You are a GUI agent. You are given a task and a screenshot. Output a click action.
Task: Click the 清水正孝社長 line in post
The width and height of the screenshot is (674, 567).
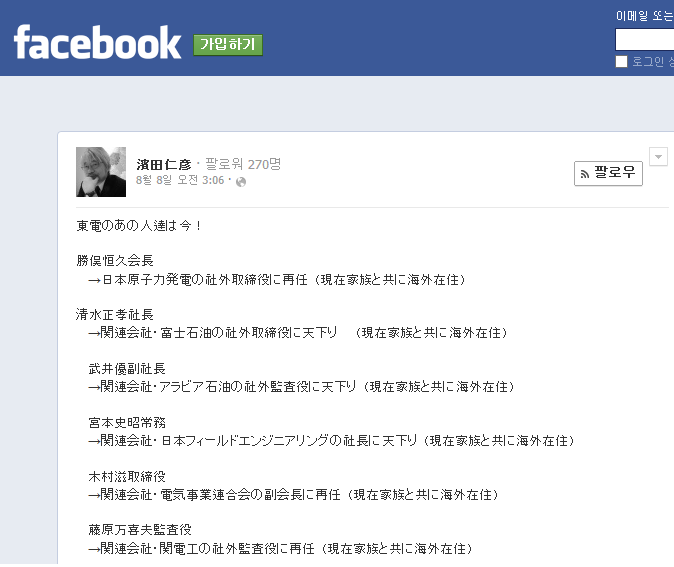[x=114, y=315]
